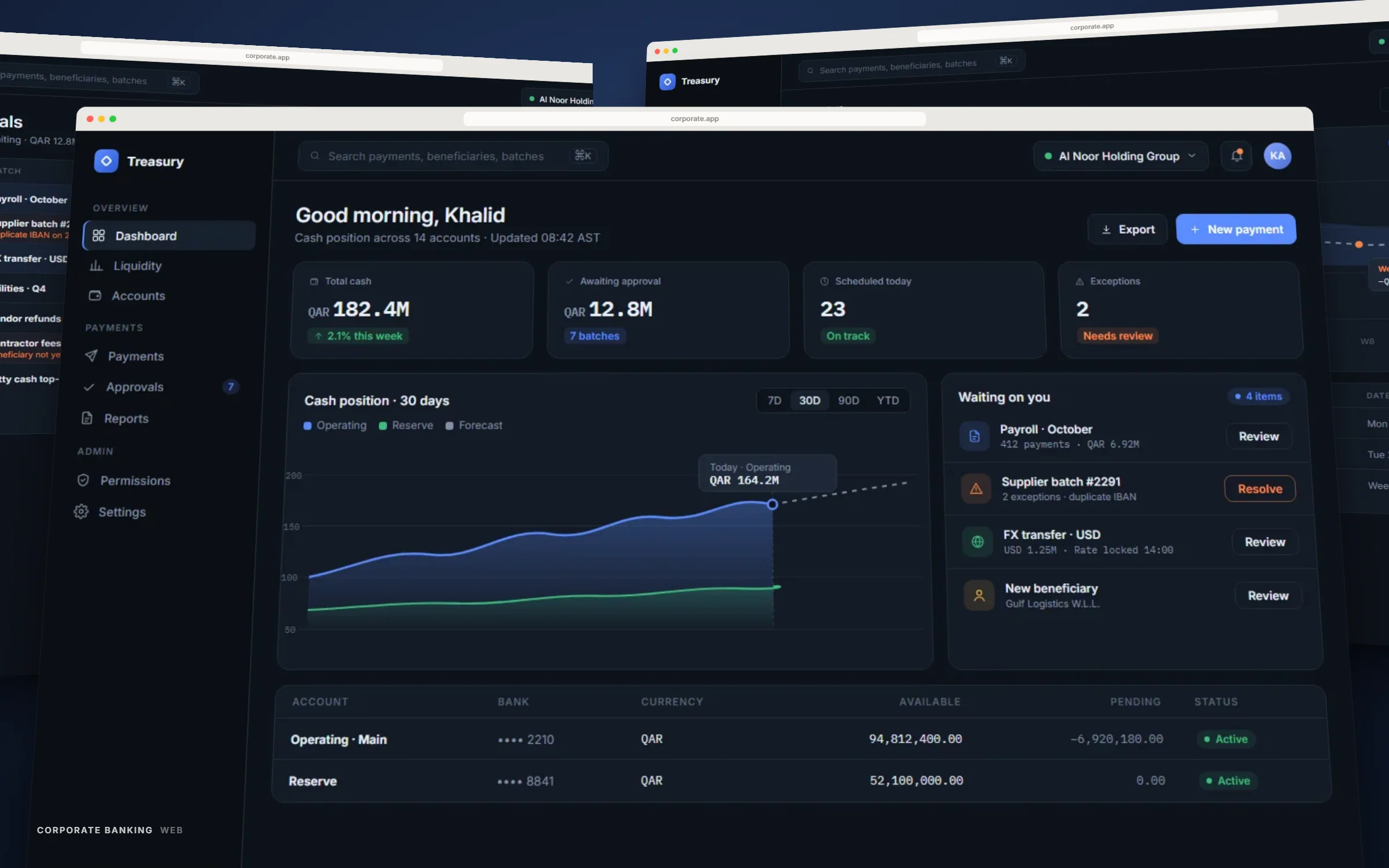1389x868 pixels.
Task: Click the Settings gear icon
Action: coord(81,512)
